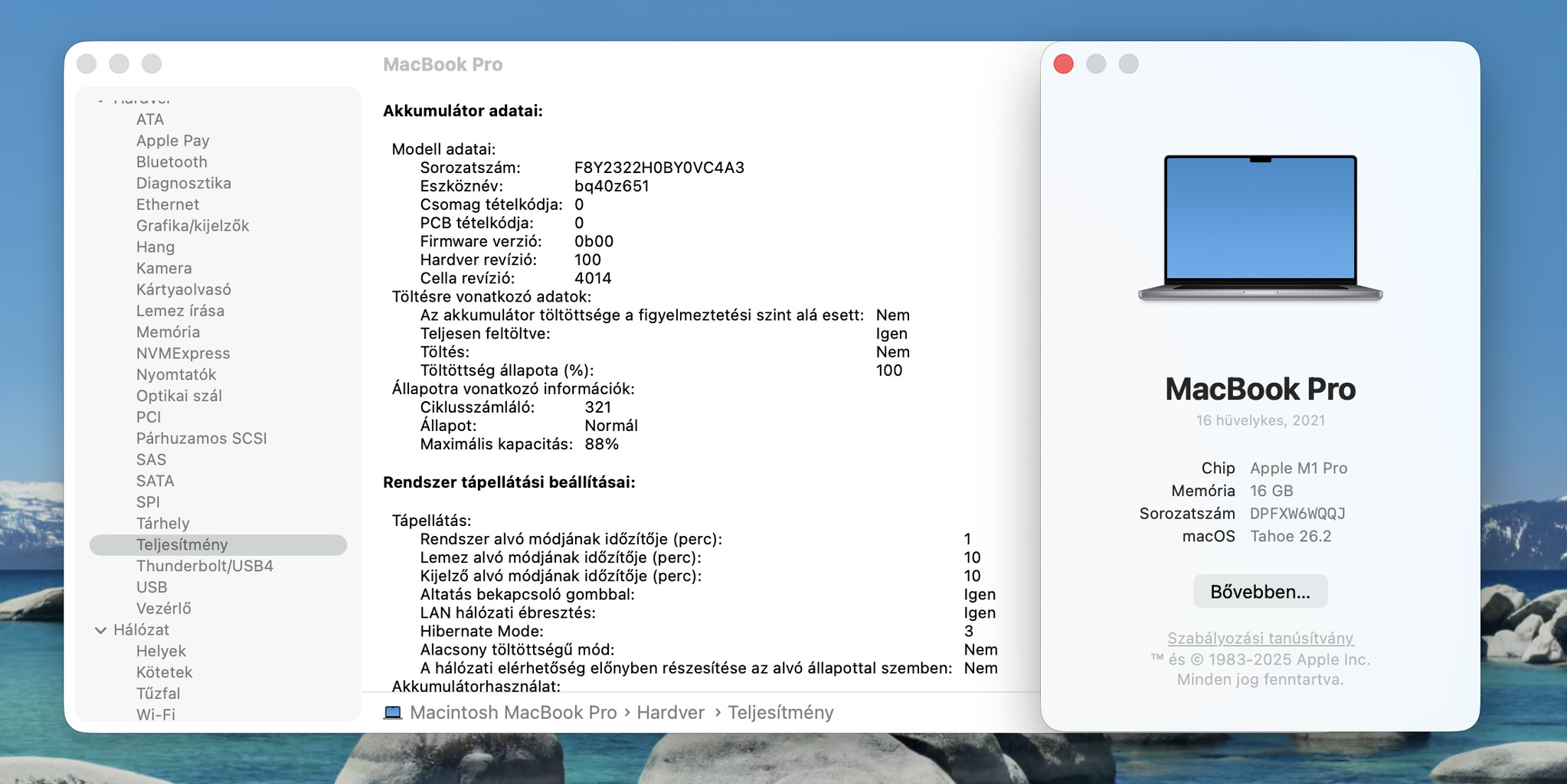This screenshot has height=784, width=1567.
Task: Click cycle count value 321
Action: [598, 407]
